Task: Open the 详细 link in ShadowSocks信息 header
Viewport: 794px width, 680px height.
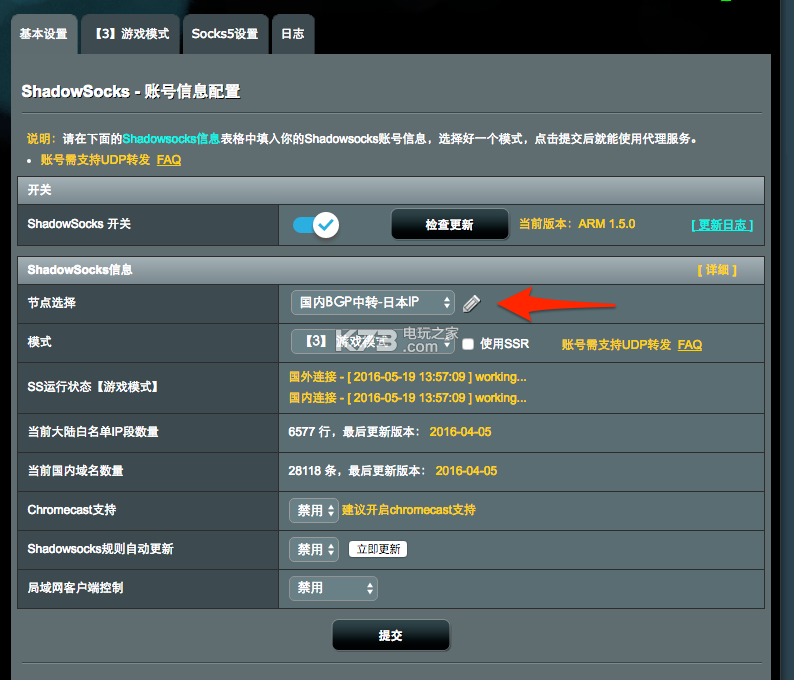Action: [x=717, y=270]
